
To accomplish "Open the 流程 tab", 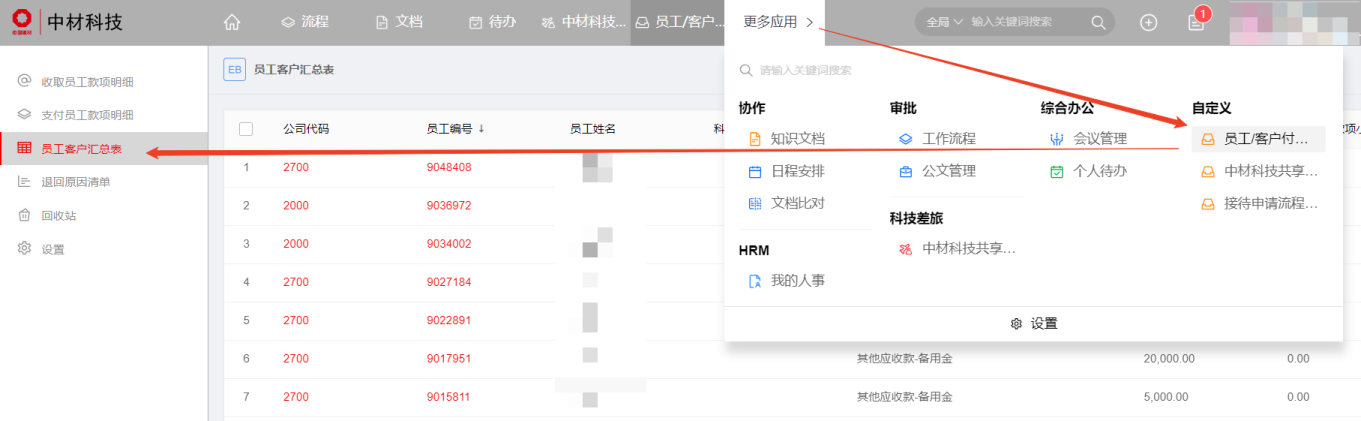I will 304,22.
